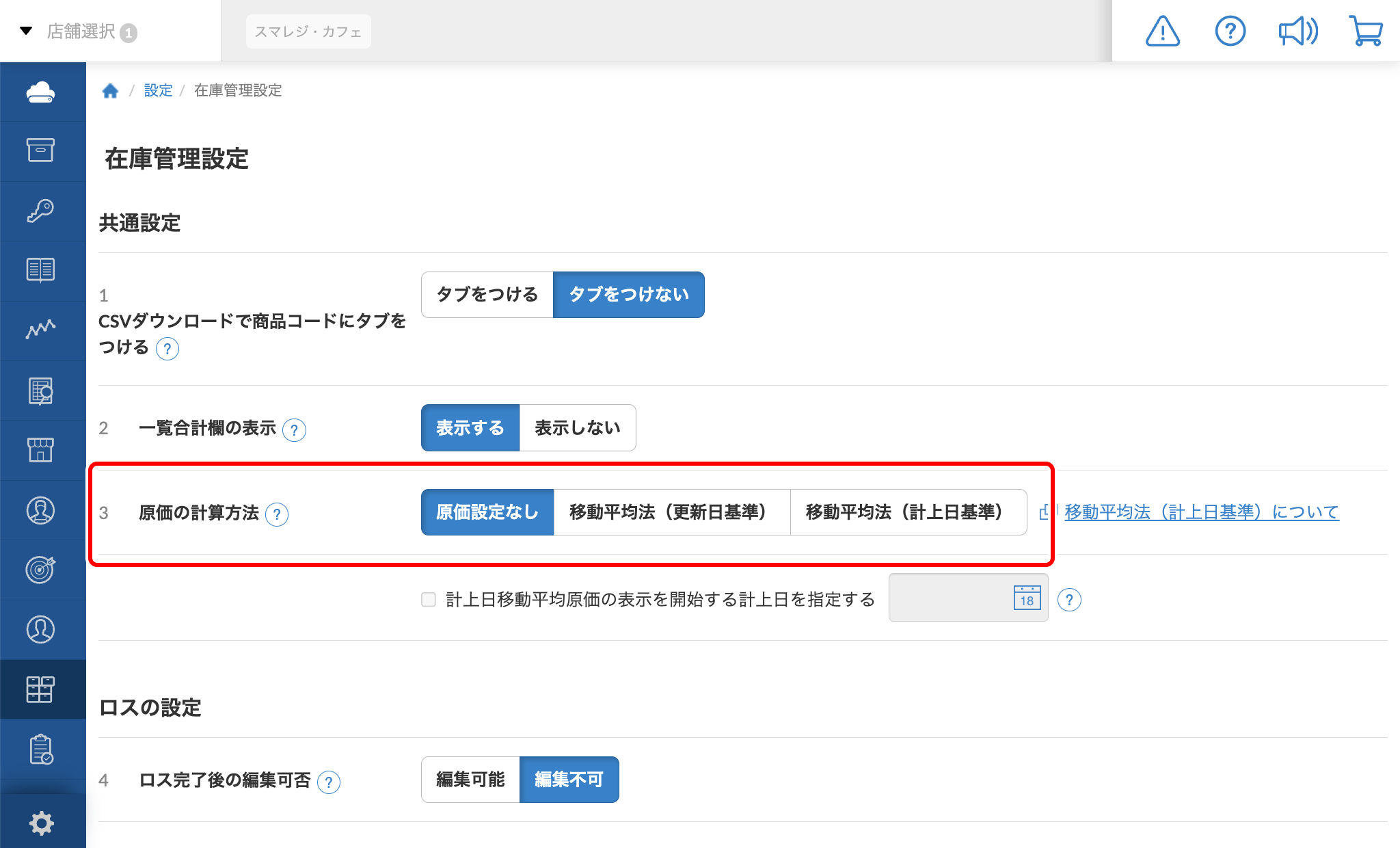Viewport: 1400px width, 848px height.
Task: Click the 計上日 date input field
Action: coord(968,598)
